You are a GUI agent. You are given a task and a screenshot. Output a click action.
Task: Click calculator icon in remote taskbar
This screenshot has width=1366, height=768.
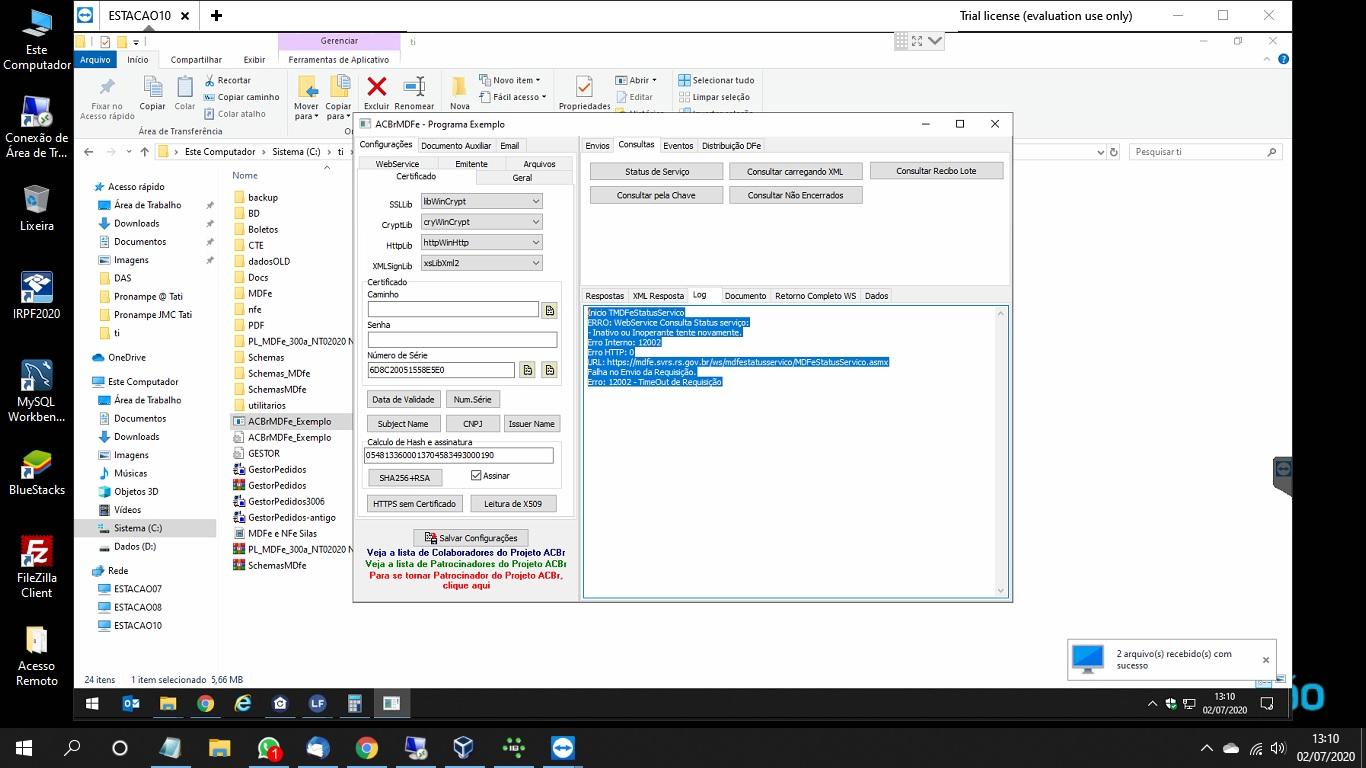click(354, 704)
